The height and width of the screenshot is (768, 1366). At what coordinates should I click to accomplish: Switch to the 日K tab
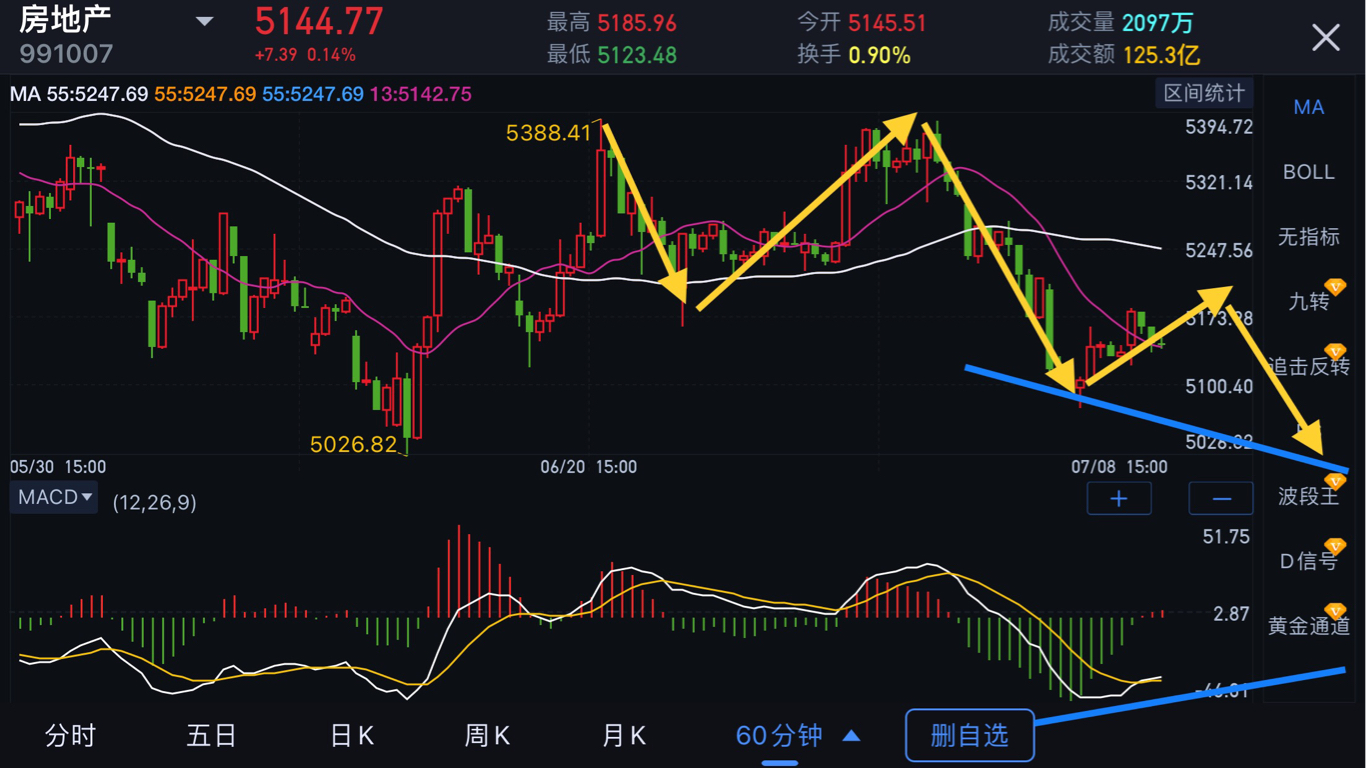click(x=351, y=737)
